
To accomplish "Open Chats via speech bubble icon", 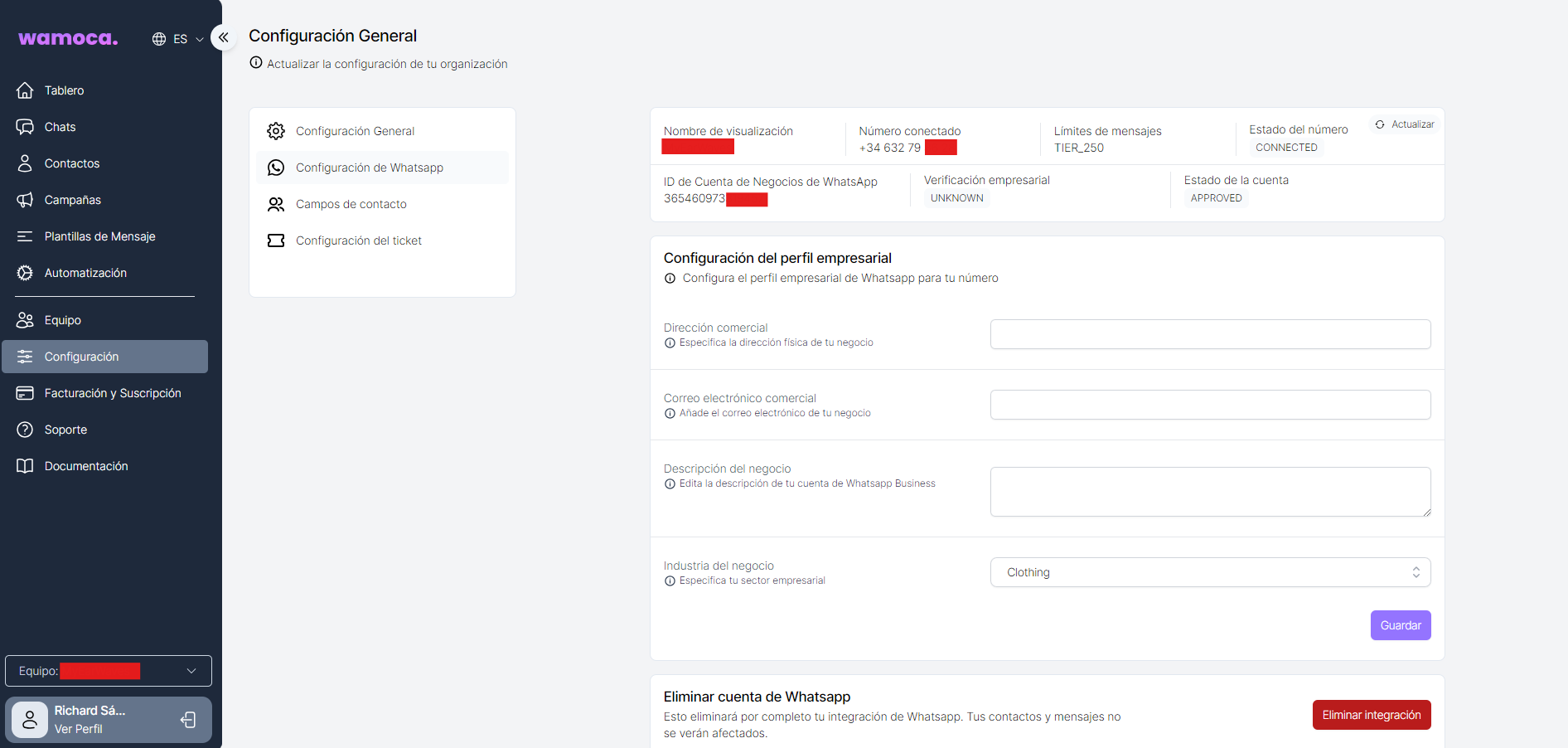I will [x=25, y=127].
